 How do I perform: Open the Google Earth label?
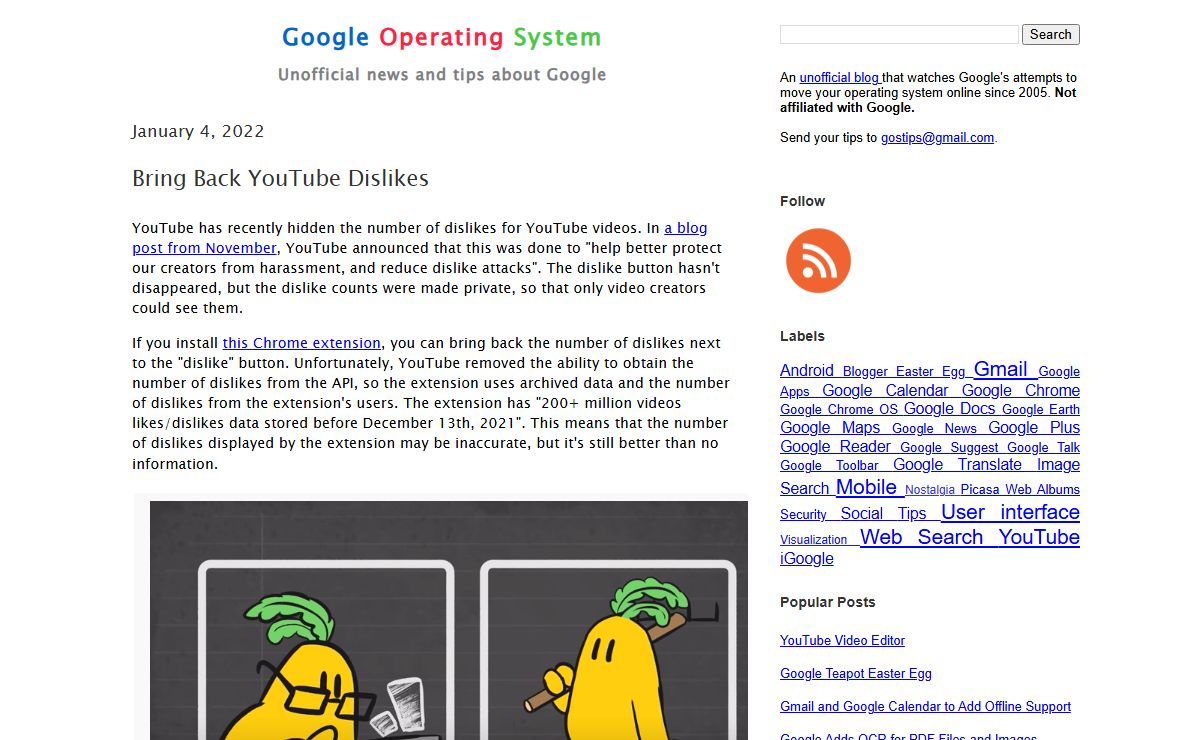tap(1041, 409)
